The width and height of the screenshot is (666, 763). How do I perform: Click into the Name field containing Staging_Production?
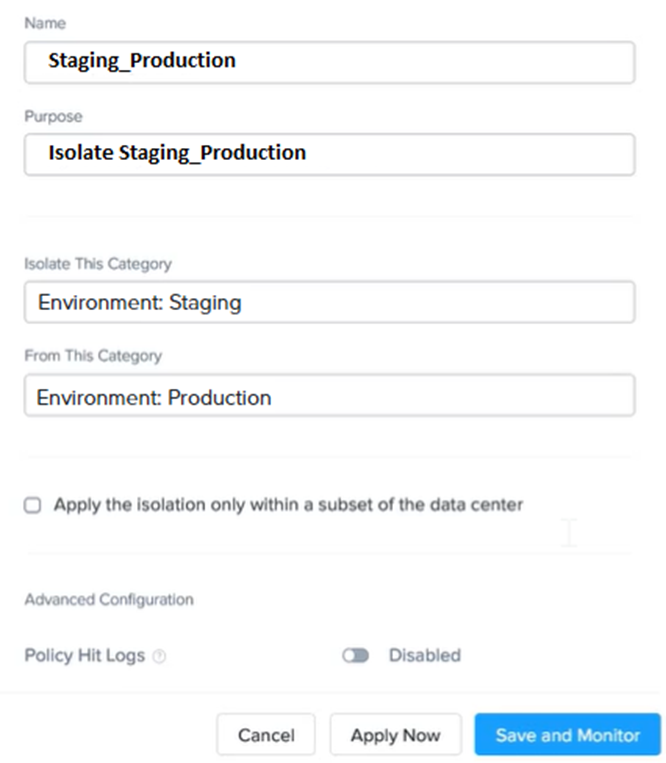[329, 61]
